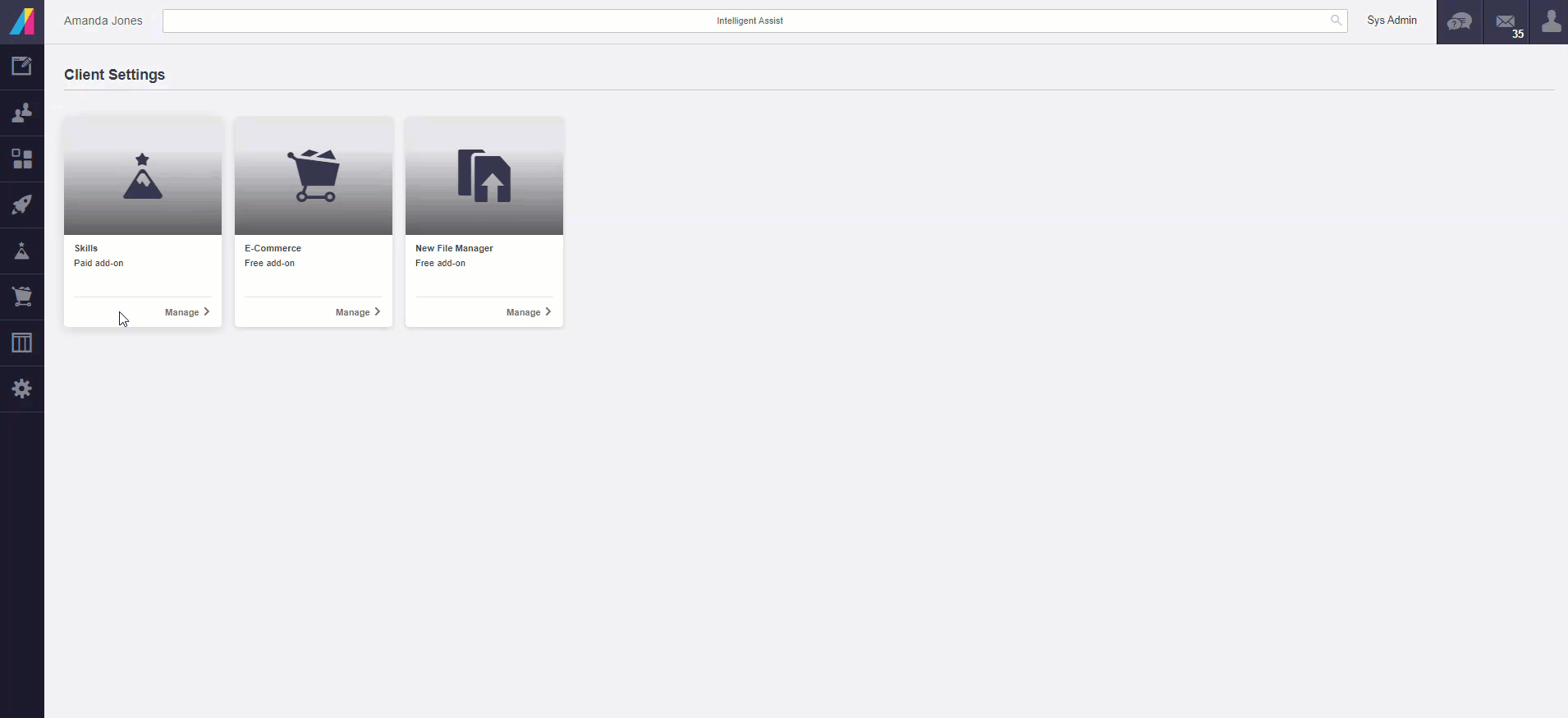Open the chat help icon in header
The height and width of the screenshot is (718, 1568).
tap(1459, 22)
